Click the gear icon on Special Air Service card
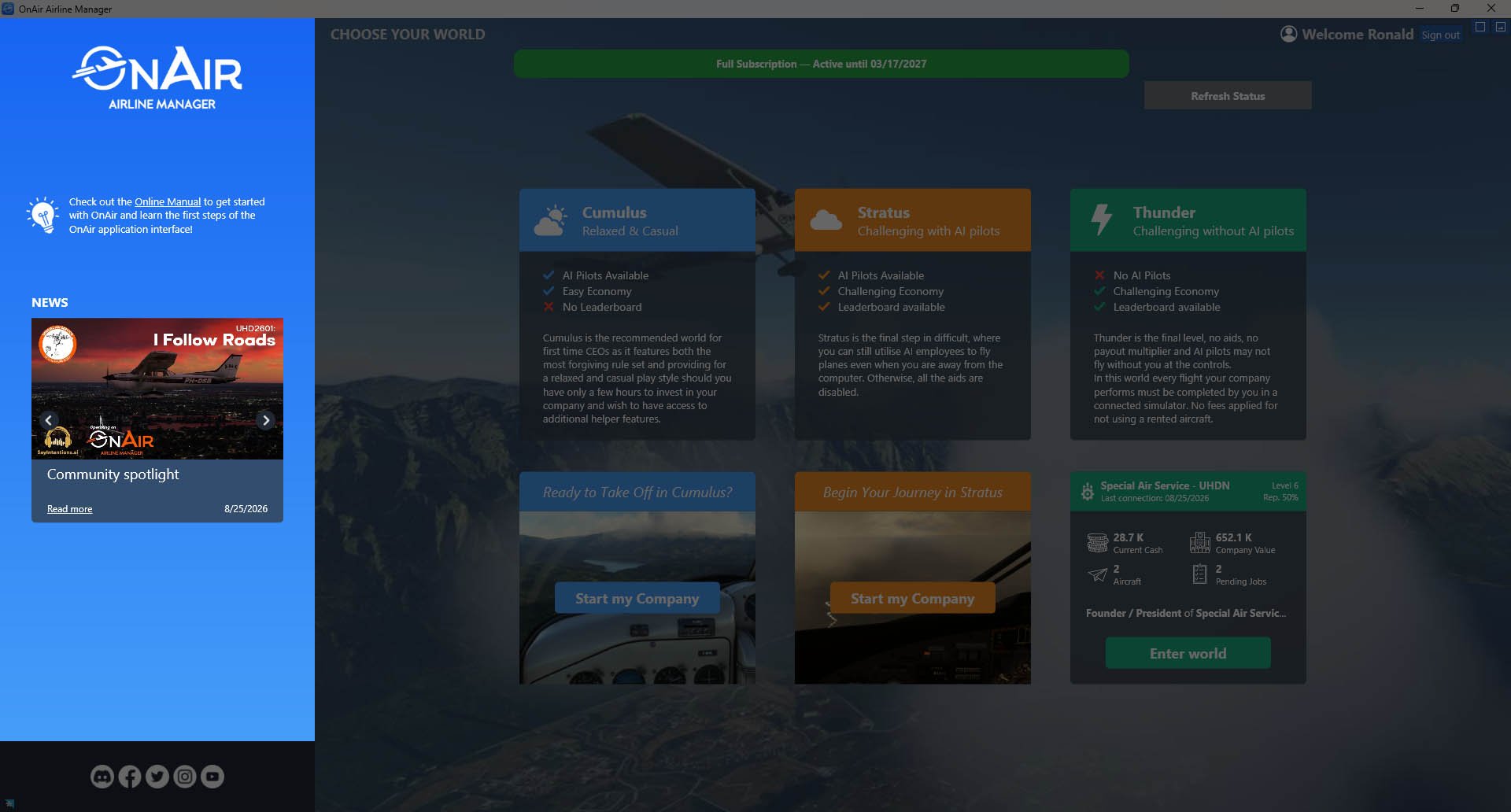 pyautogui.click(x=1087, y=492)
